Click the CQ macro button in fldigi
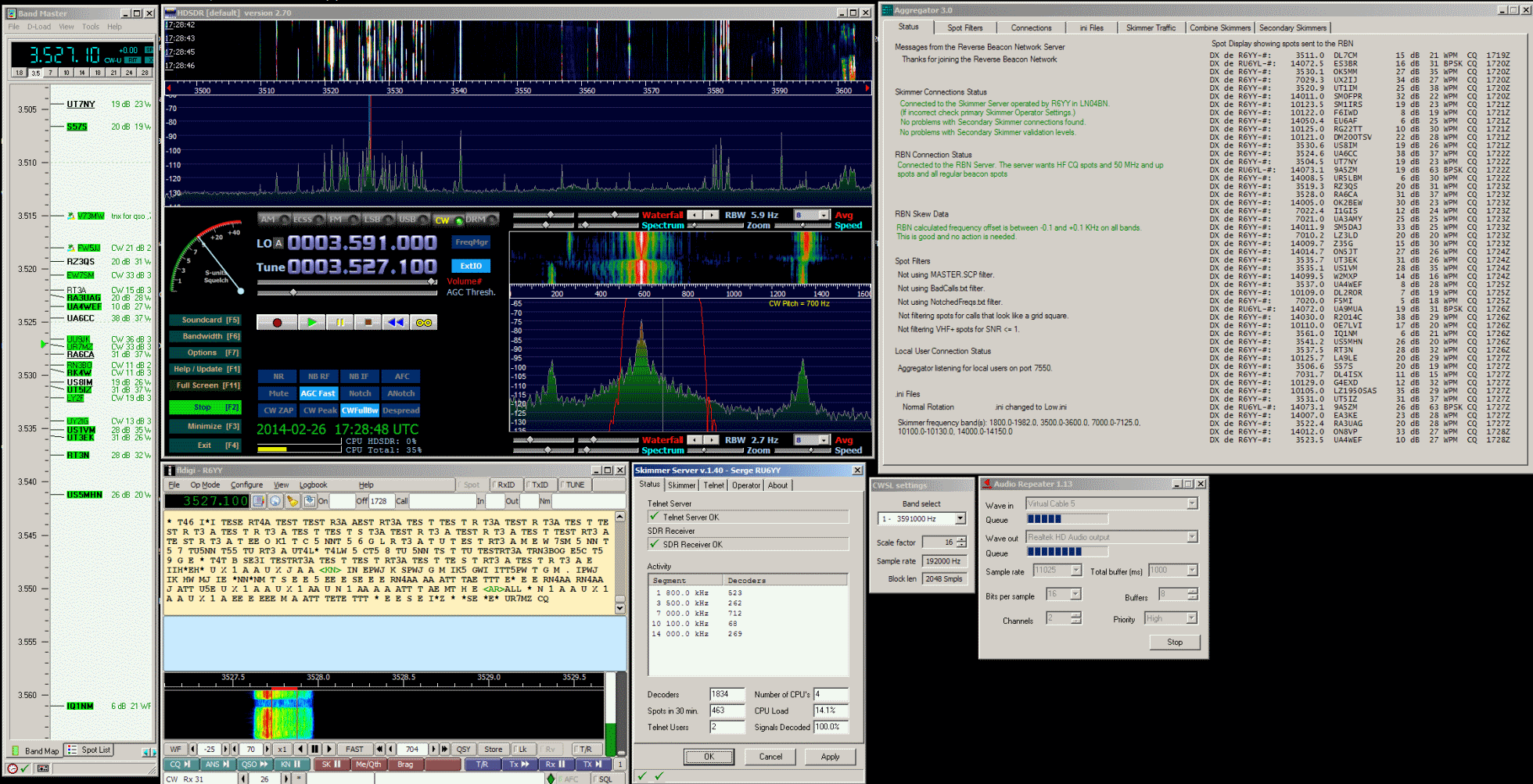This screenshot has width=1533, height=784. pos(180,764)
